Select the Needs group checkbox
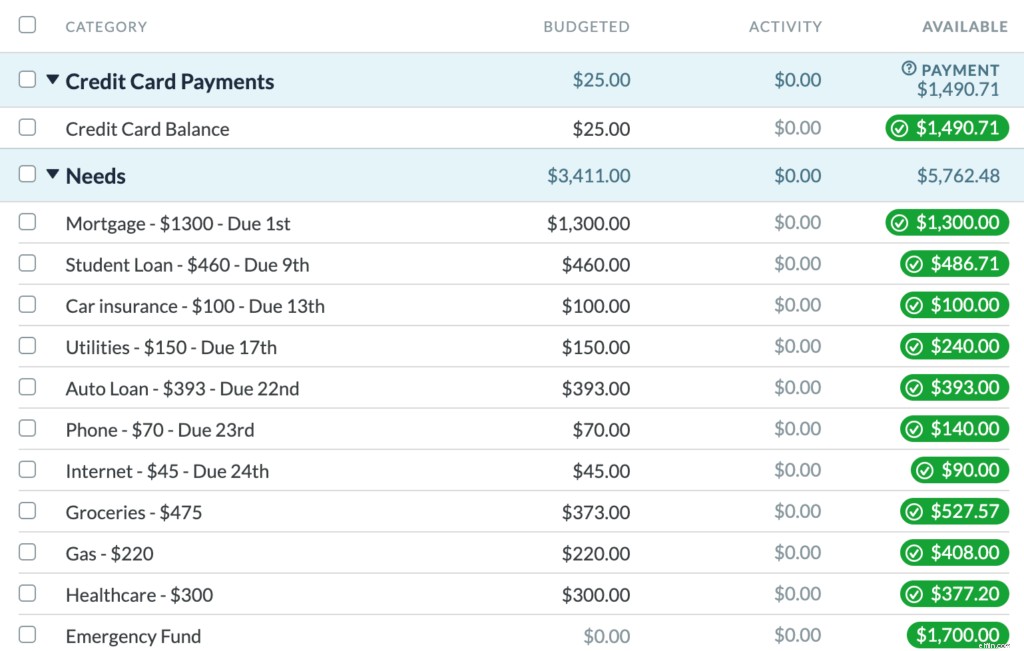 (27, 174)
